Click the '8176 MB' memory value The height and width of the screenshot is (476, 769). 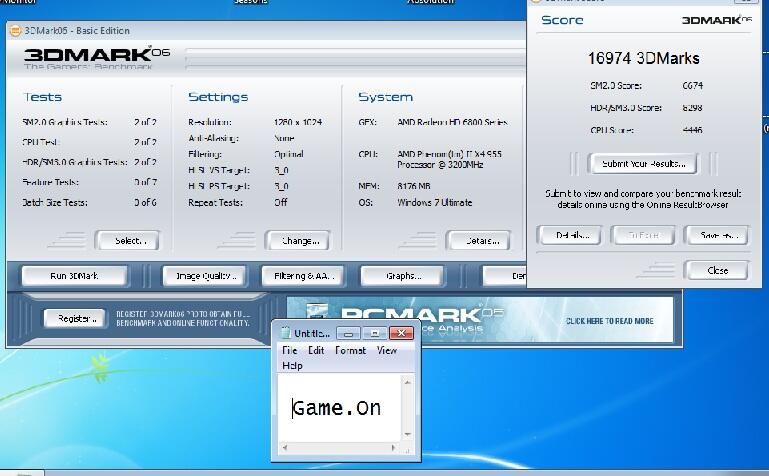[x=414, y=186]
